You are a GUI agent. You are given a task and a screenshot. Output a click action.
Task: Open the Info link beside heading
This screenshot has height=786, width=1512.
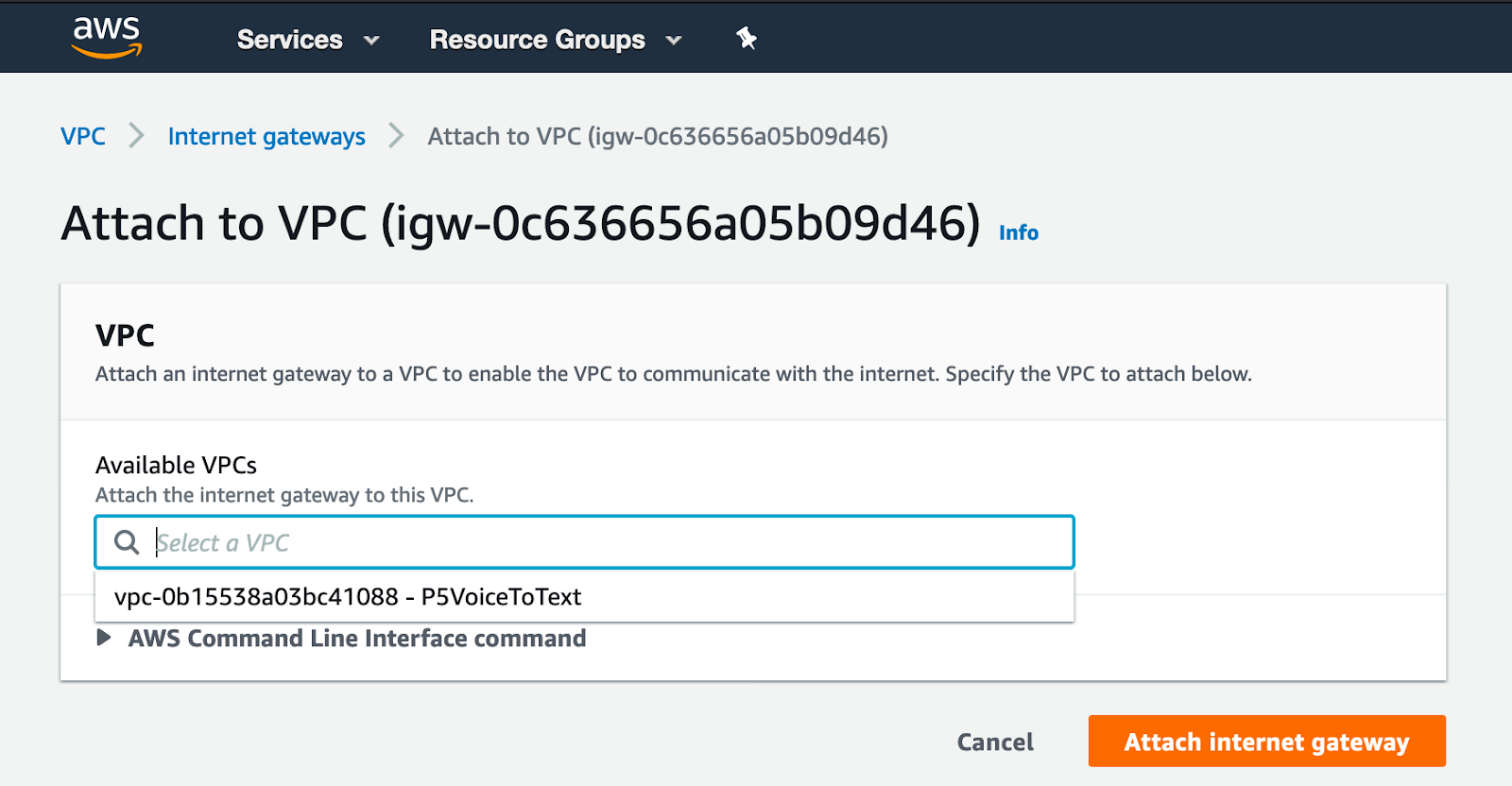(x=1018, y=232)
